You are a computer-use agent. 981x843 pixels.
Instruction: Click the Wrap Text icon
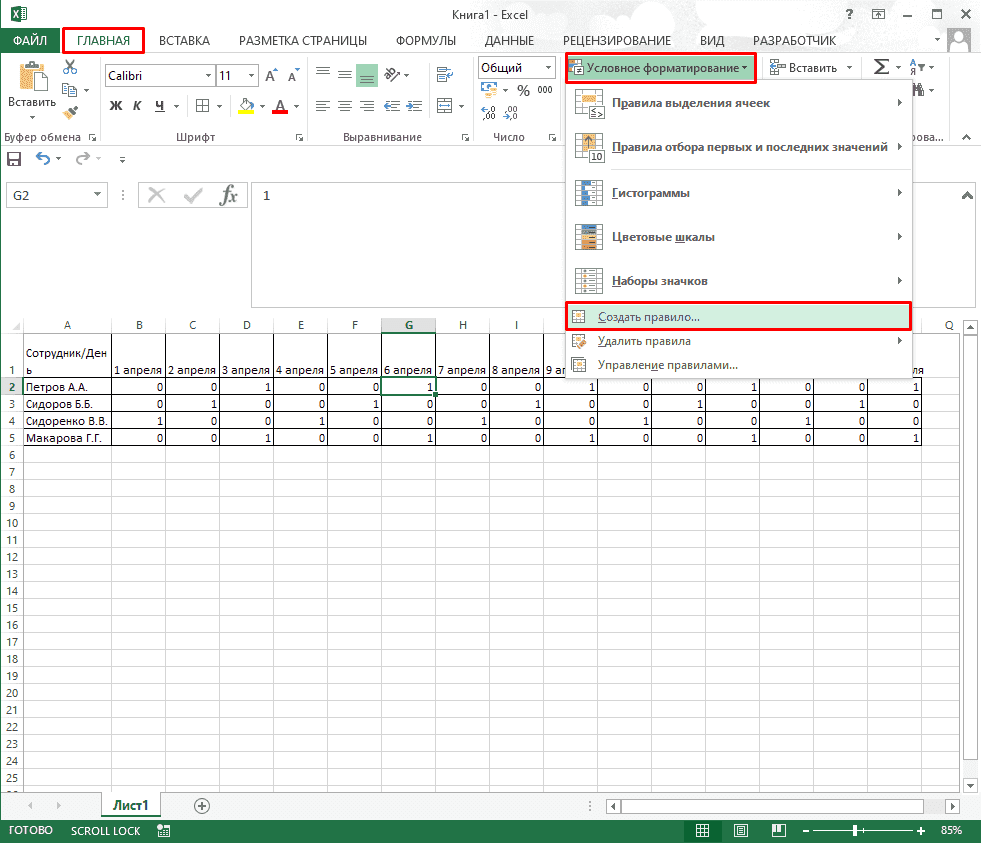coord(445,75)
